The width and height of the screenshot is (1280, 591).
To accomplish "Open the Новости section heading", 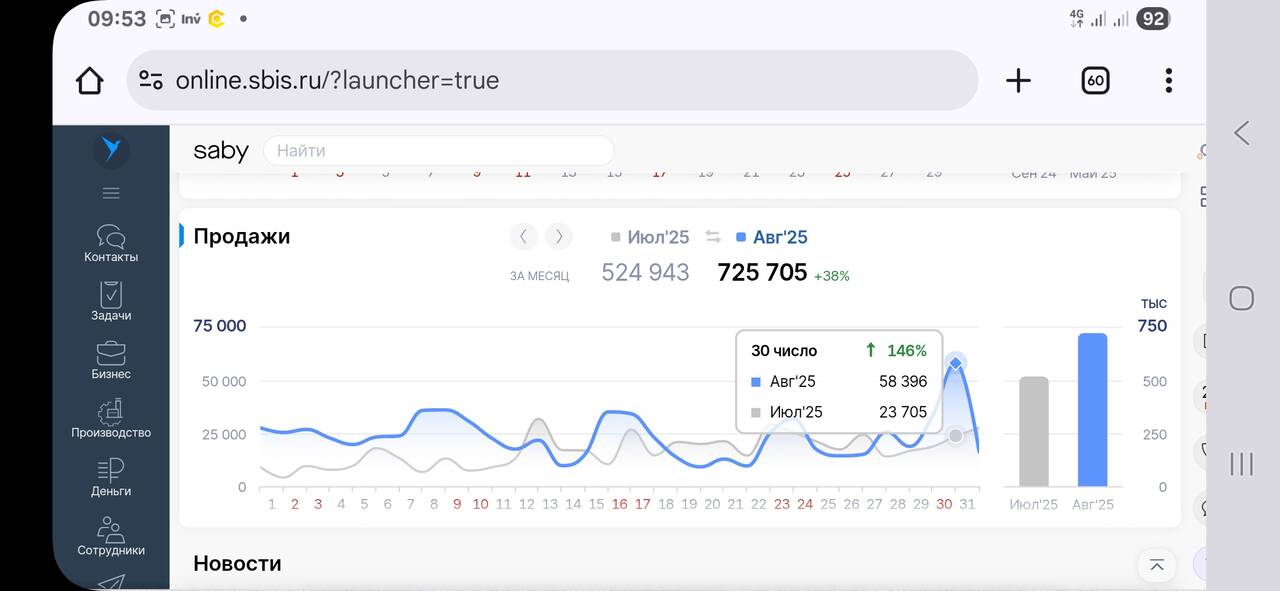I will [x=237, y=563].
